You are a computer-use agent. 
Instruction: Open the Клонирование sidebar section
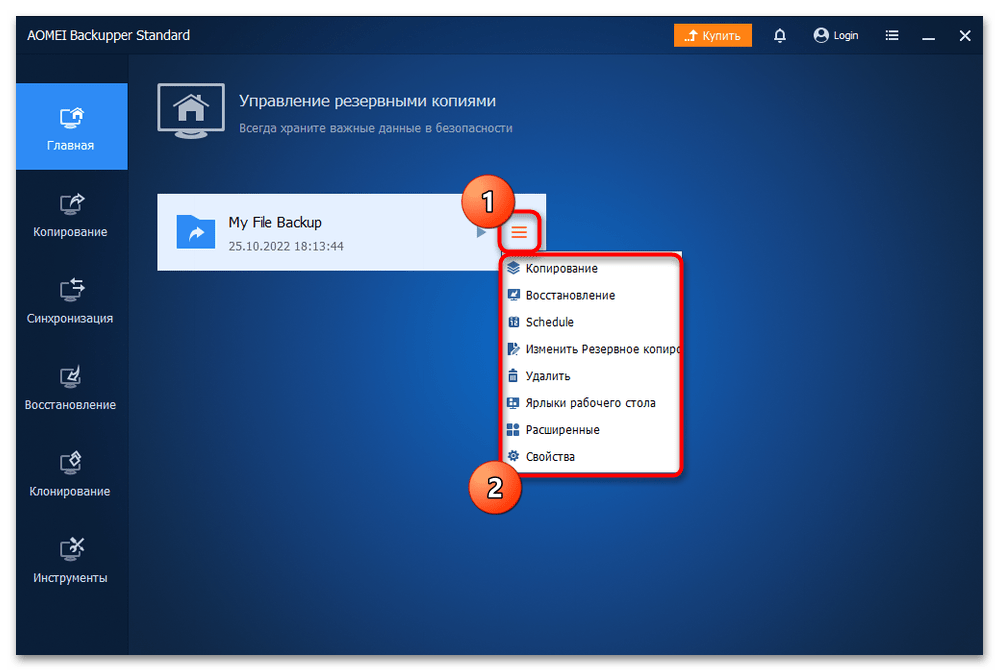(71, 474)
